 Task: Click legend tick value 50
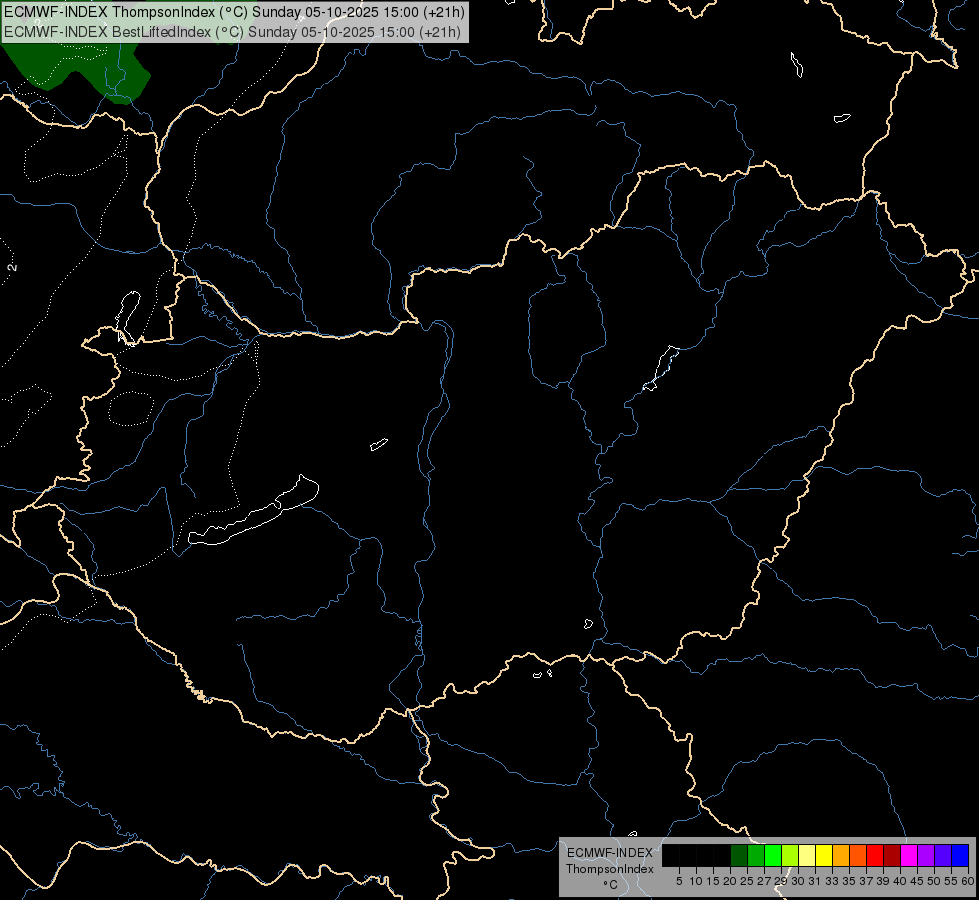point(934,881)
